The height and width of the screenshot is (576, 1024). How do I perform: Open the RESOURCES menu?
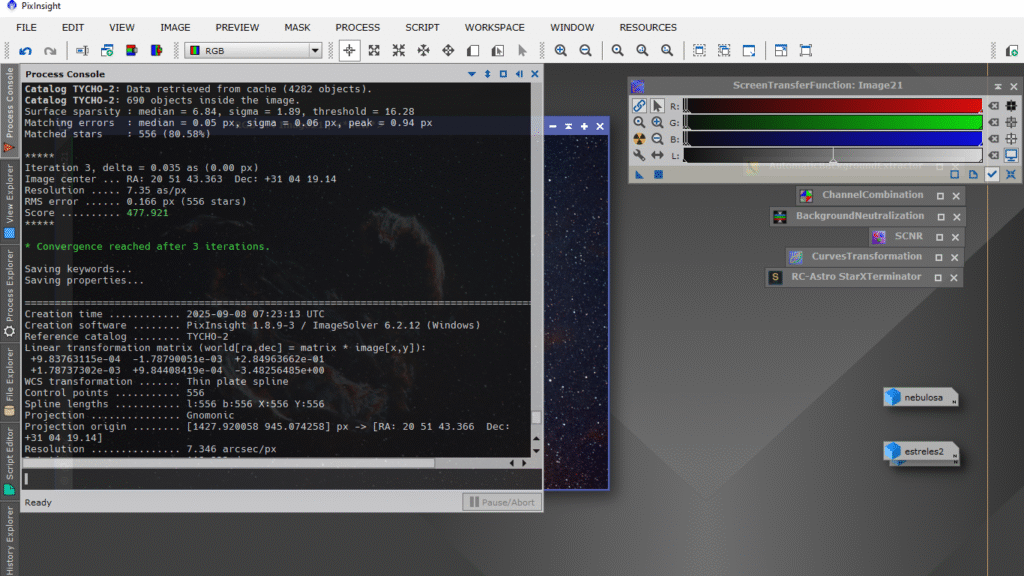[648, 27]
